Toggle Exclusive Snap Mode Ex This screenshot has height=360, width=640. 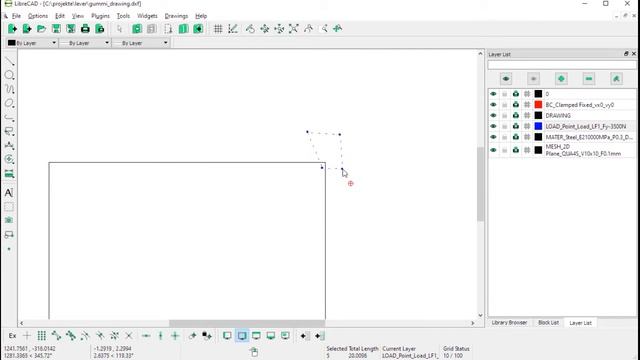coord(12,336)
